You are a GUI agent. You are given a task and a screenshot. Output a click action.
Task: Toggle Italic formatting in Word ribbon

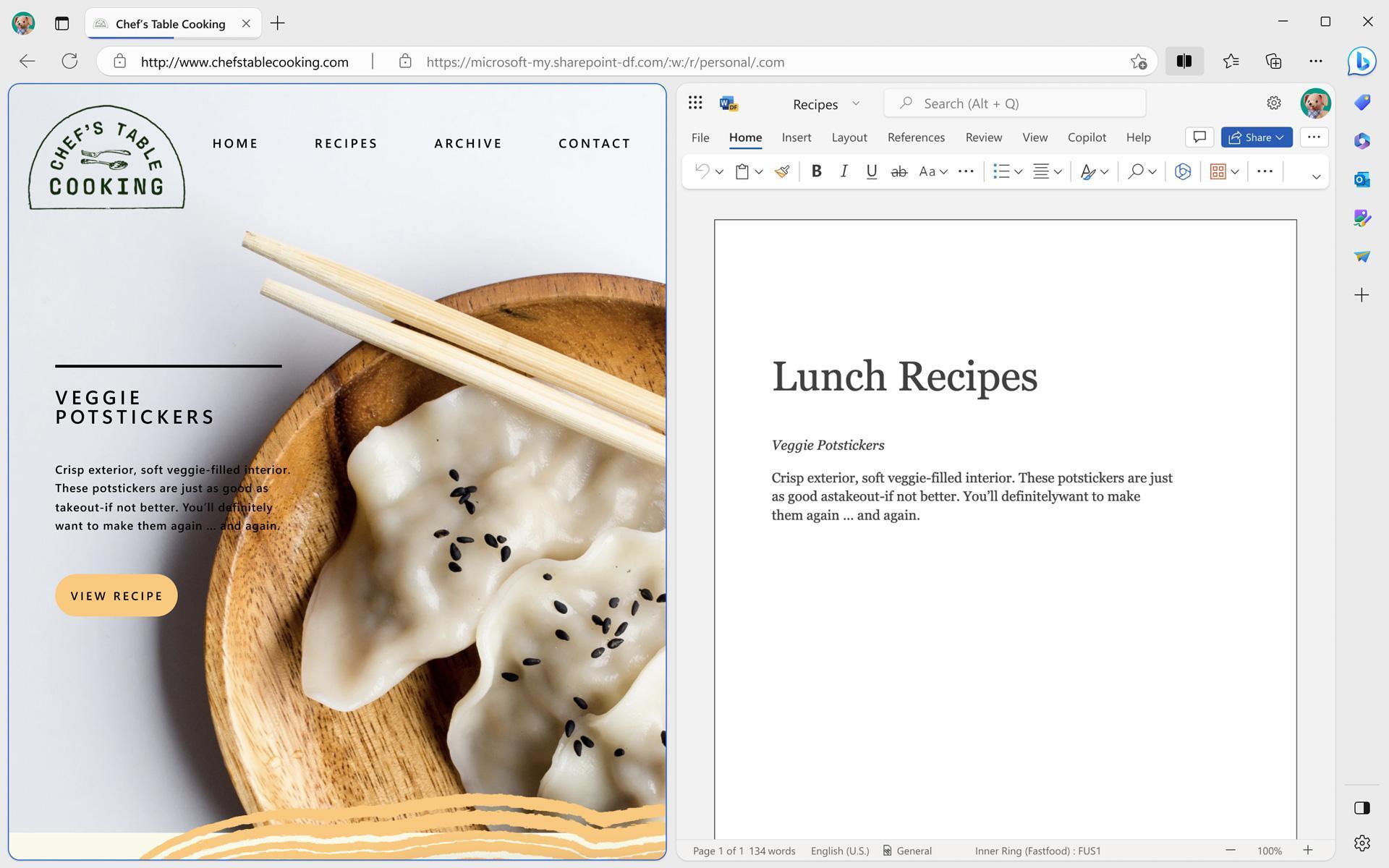[x=843, y=171]
